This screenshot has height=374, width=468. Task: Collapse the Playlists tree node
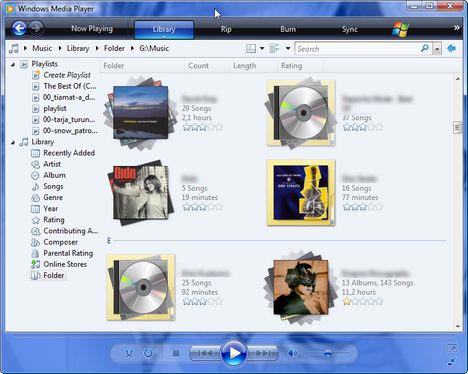pos(13,64)
